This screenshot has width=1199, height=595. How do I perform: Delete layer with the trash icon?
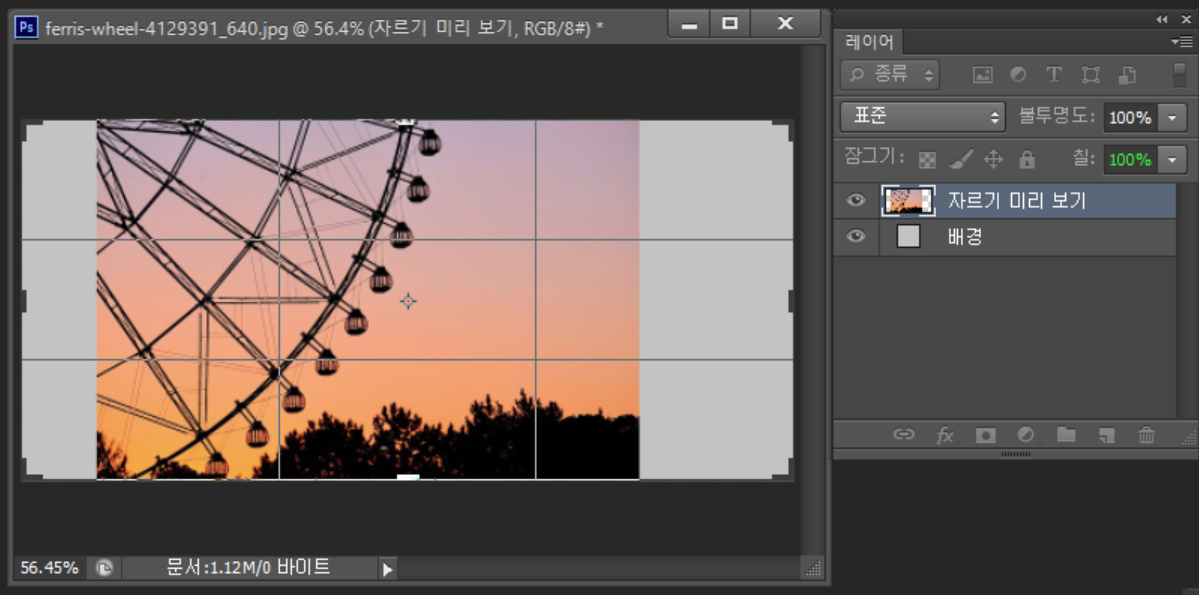pos(1146,435)
